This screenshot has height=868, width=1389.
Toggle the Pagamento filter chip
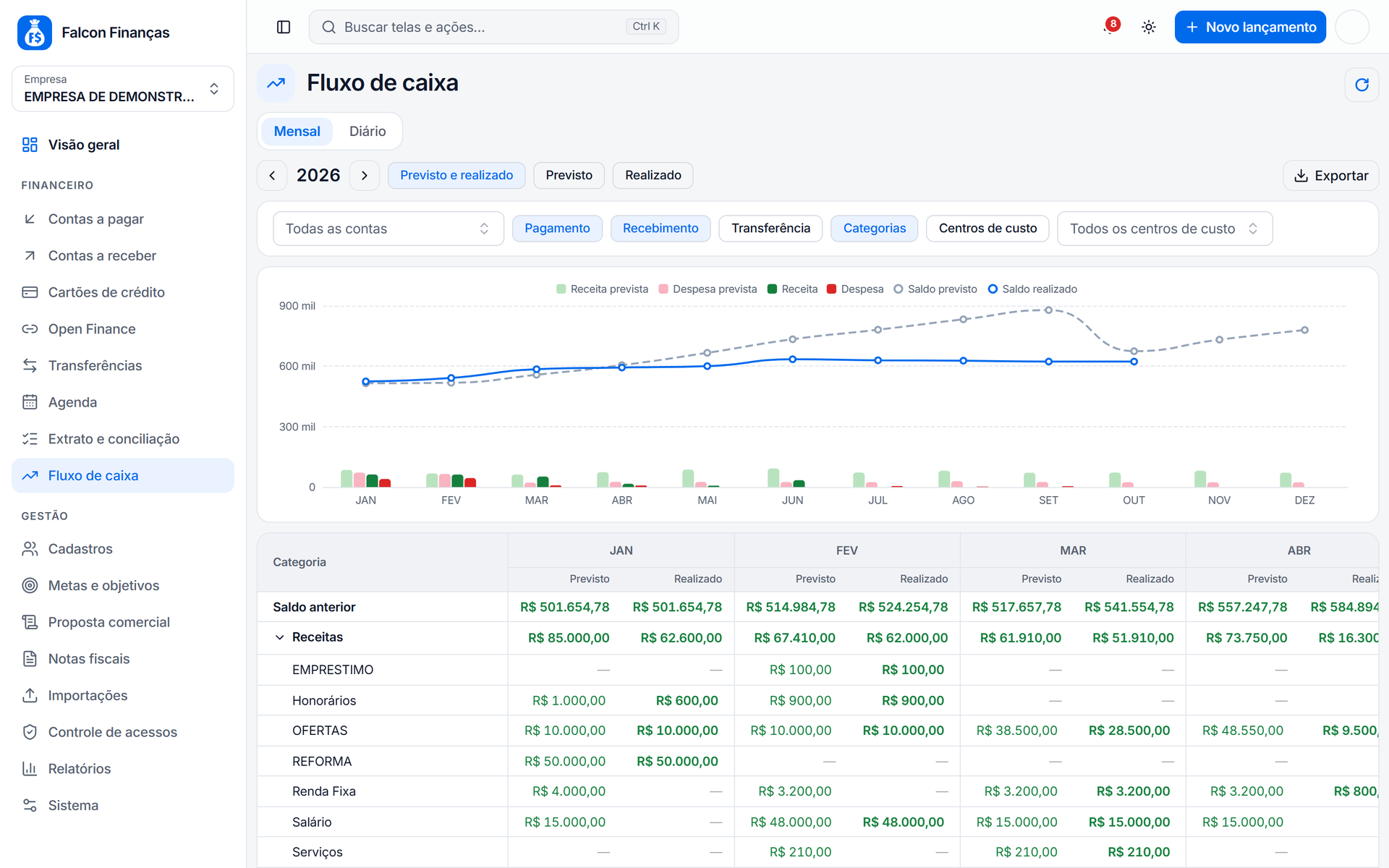pos(557,229)
